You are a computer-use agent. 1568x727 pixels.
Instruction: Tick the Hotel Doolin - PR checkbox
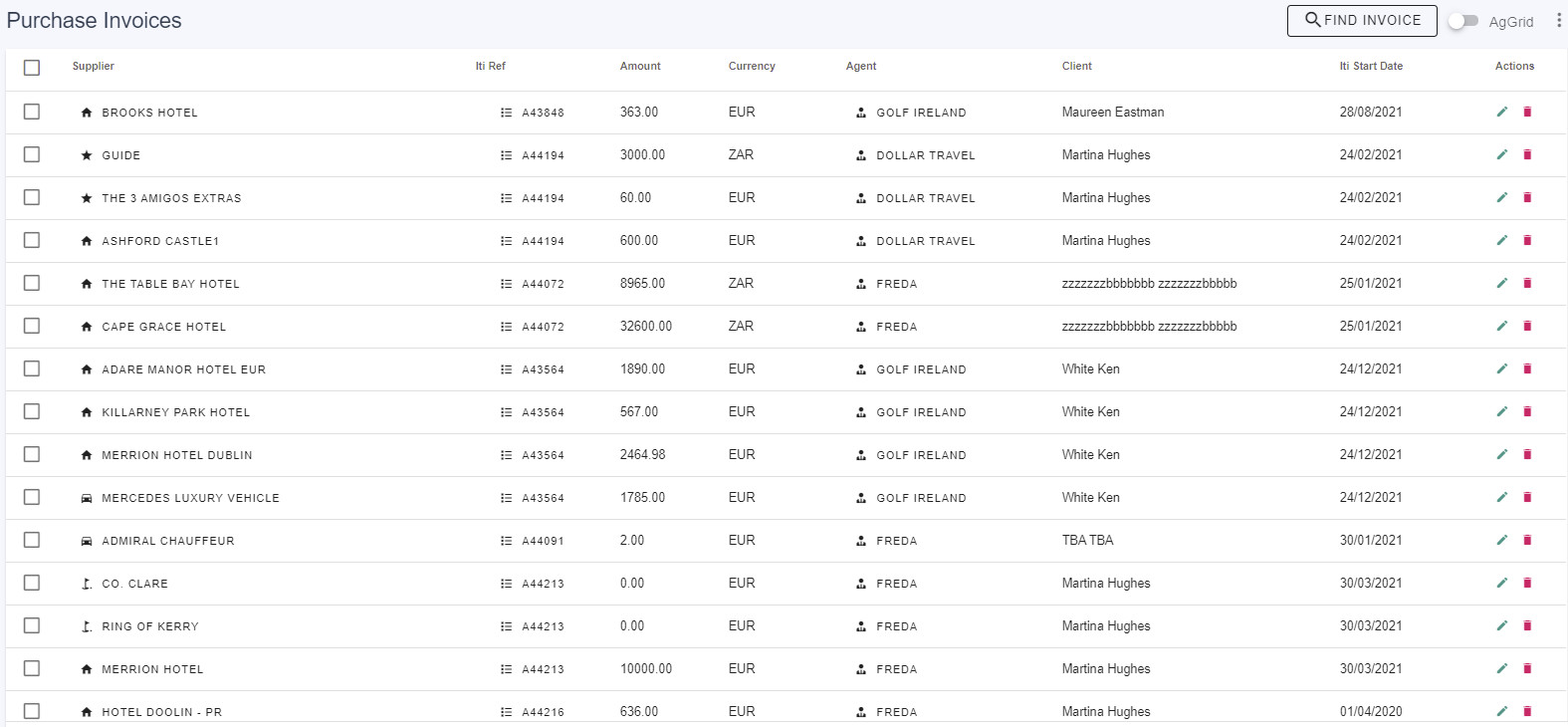point(32,711)
